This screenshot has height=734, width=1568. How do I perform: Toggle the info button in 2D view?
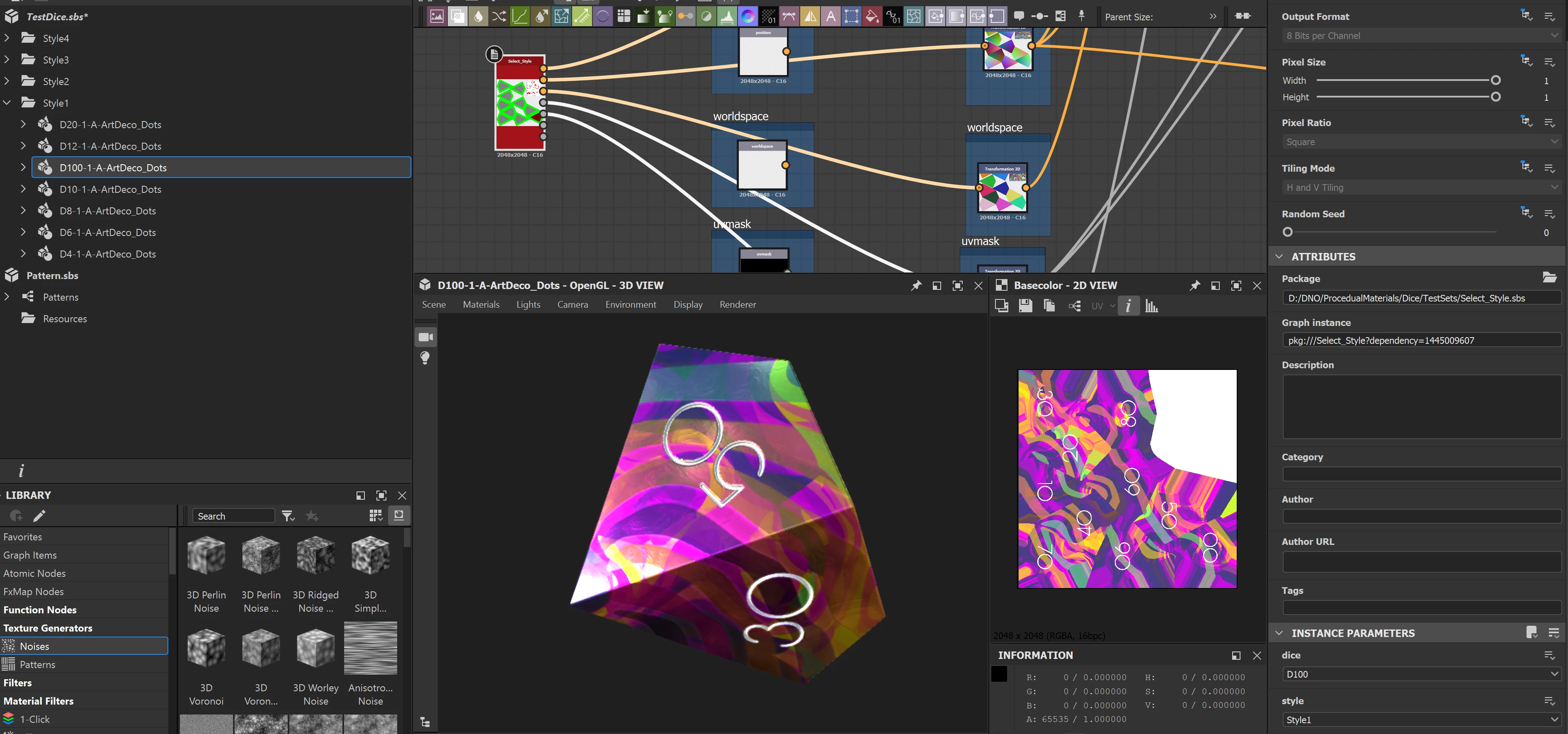1128,306
